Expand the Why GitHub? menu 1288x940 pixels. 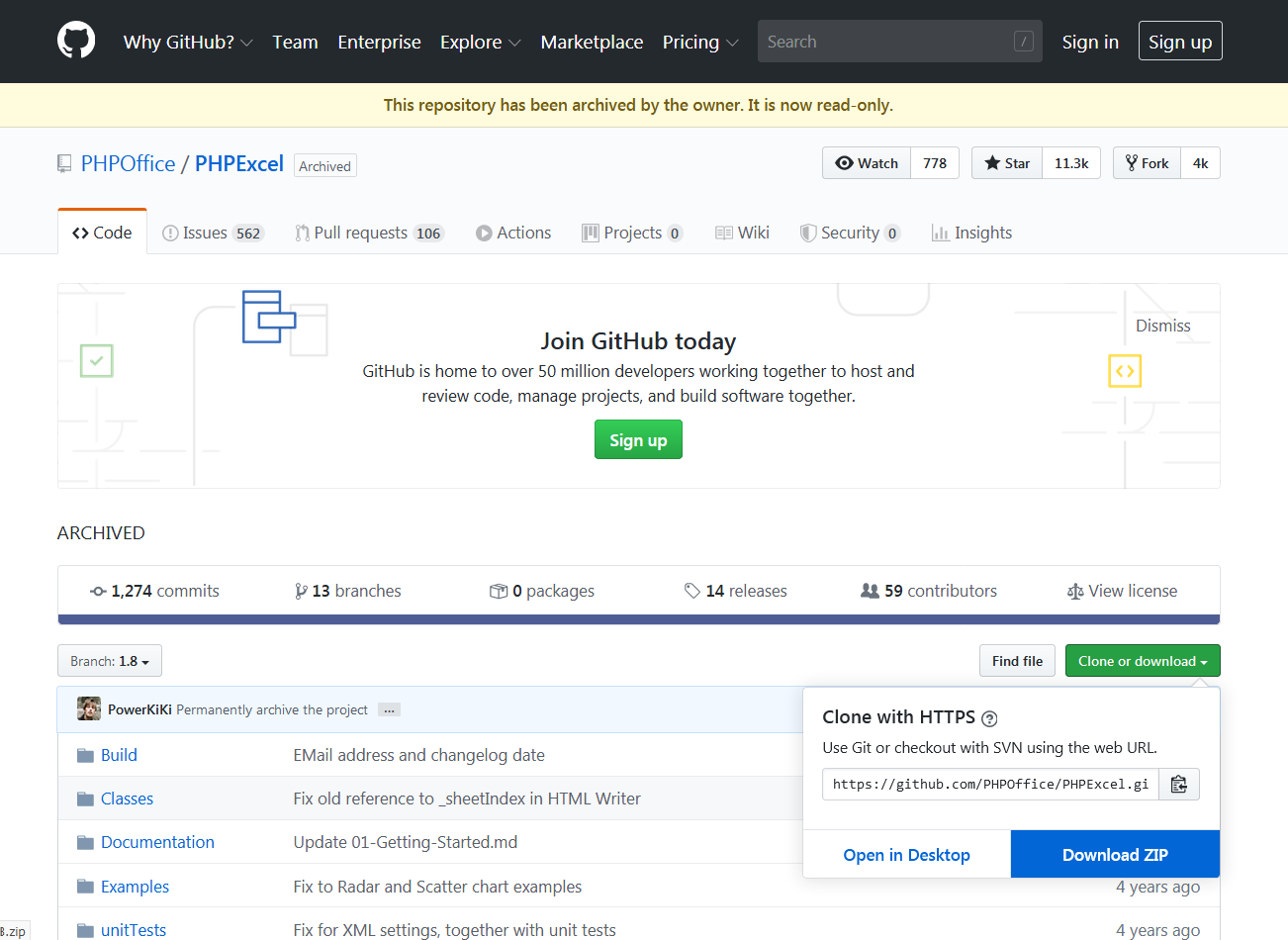click(x=188, y=42)
